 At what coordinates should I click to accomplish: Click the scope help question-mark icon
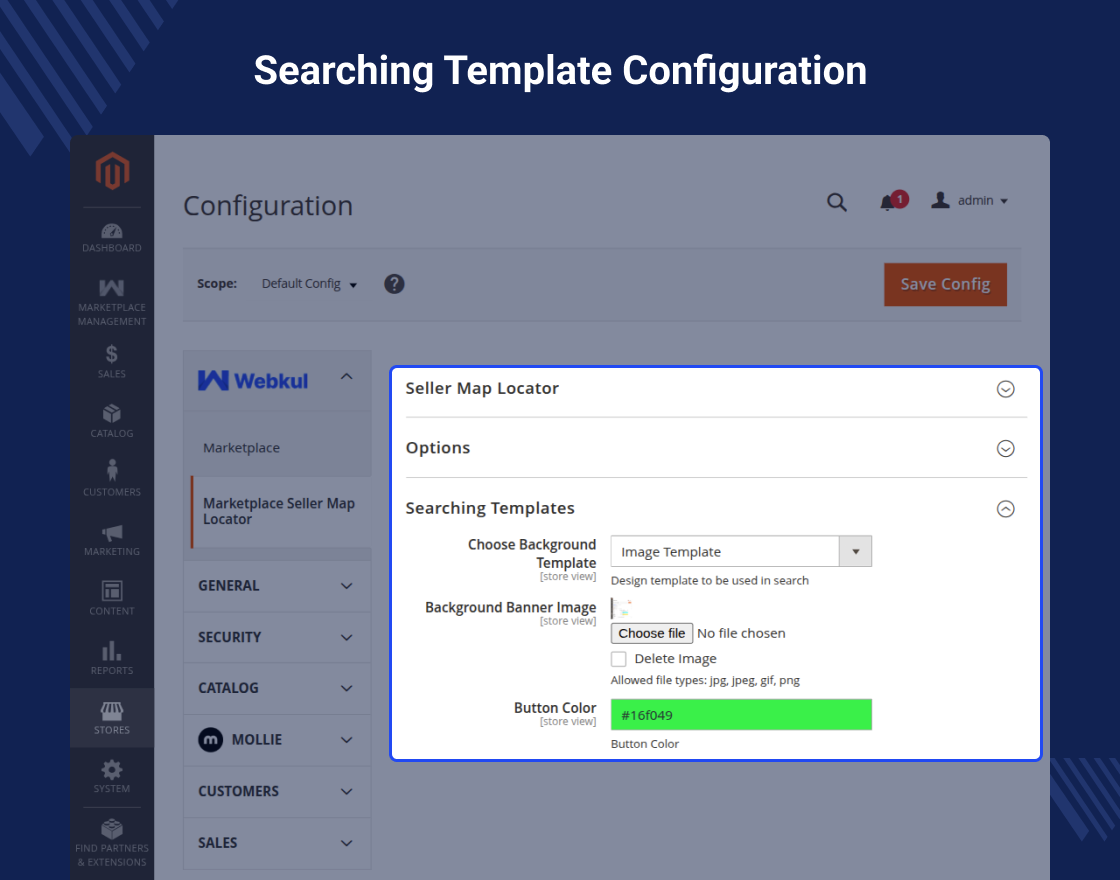(x=394, y=284)
